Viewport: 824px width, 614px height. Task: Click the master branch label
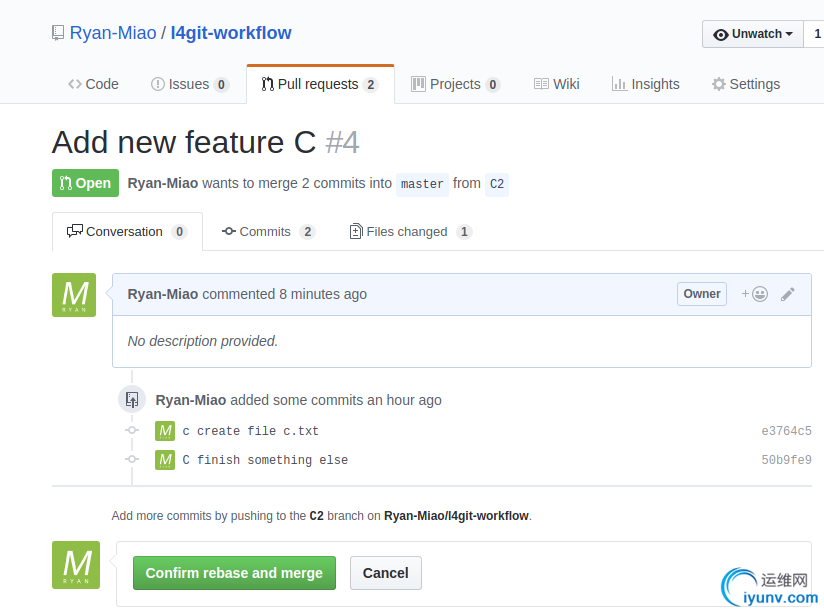[422, 184]
